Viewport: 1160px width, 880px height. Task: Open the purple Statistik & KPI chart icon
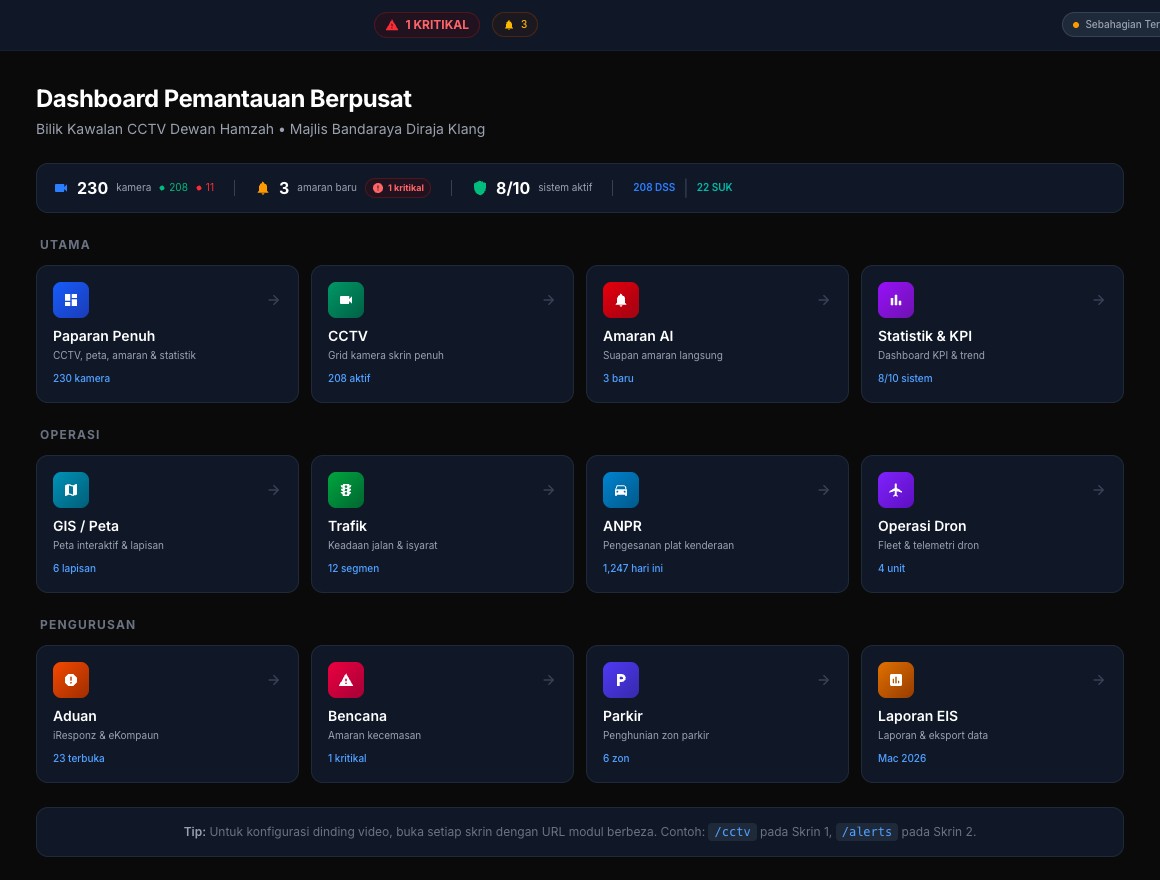click(x=896, y=300)
